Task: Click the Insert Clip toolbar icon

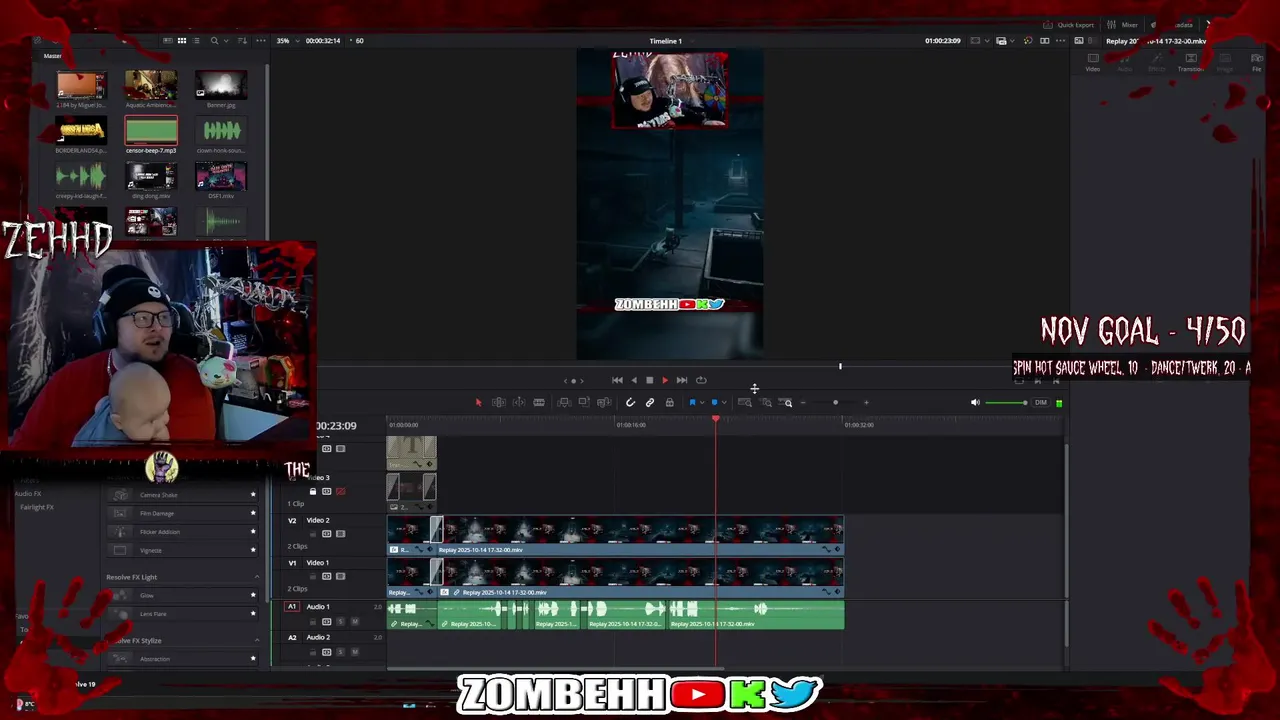Action: (564, 402)
